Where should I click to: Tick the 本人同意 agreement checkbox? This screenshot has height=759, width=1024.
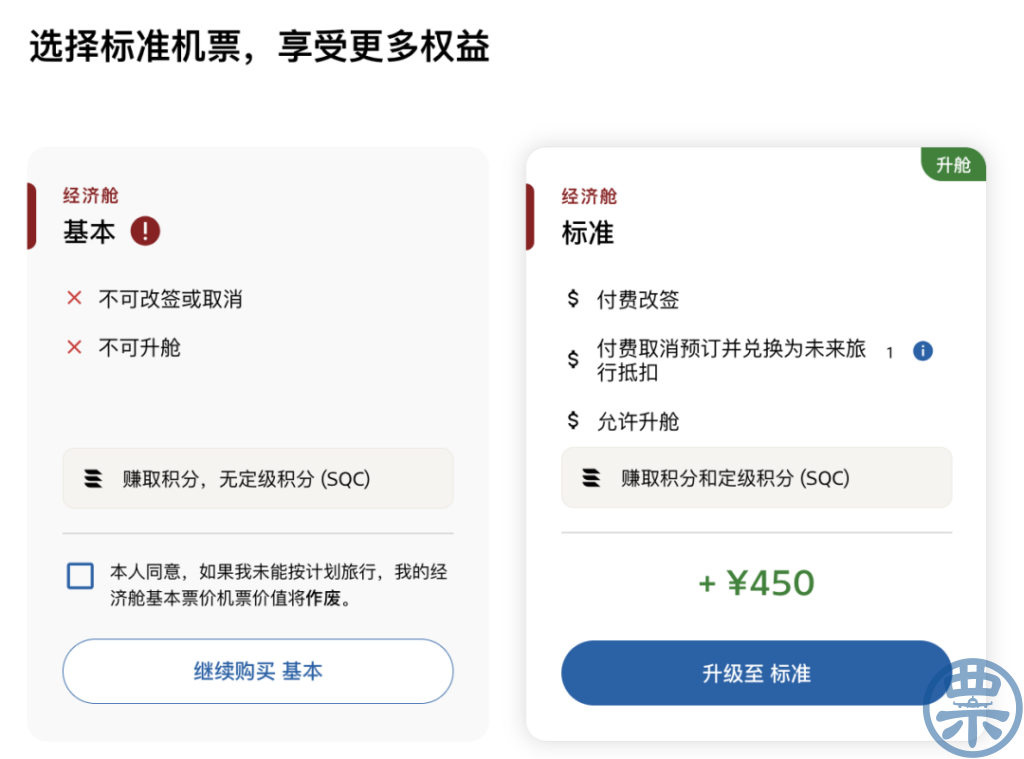80,575
